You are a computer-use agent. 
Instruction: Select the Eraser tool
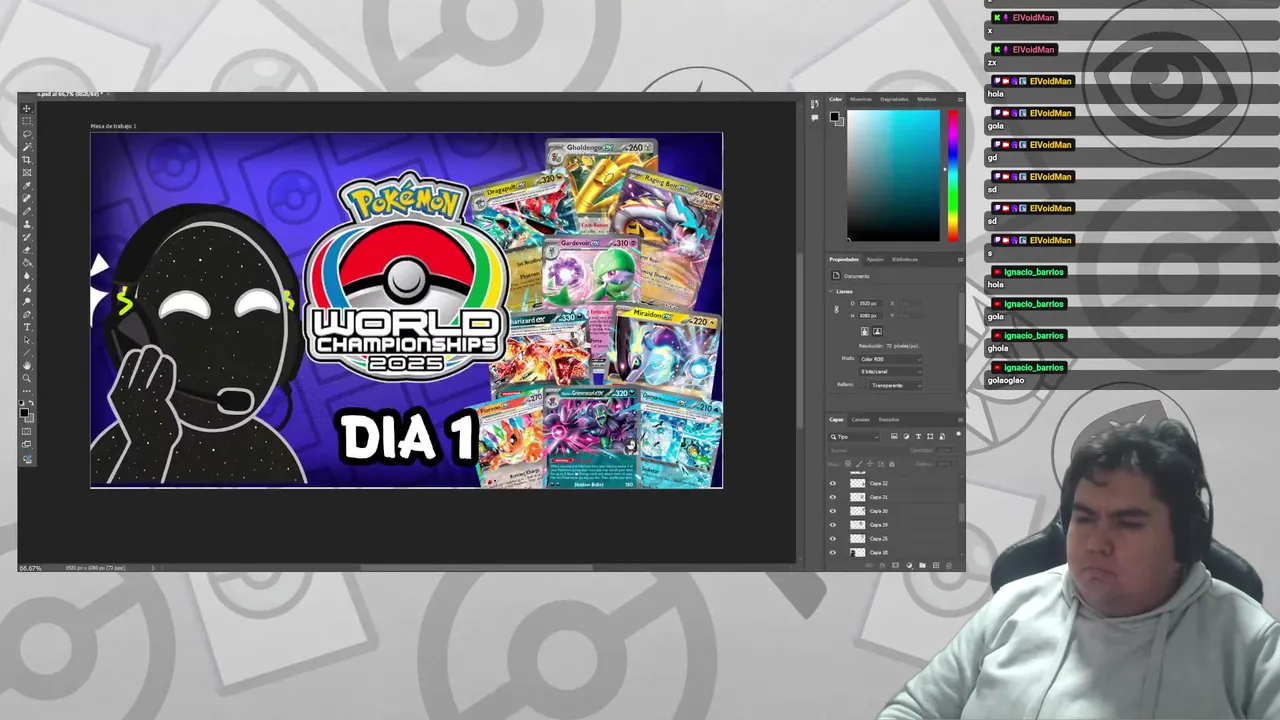27,249
